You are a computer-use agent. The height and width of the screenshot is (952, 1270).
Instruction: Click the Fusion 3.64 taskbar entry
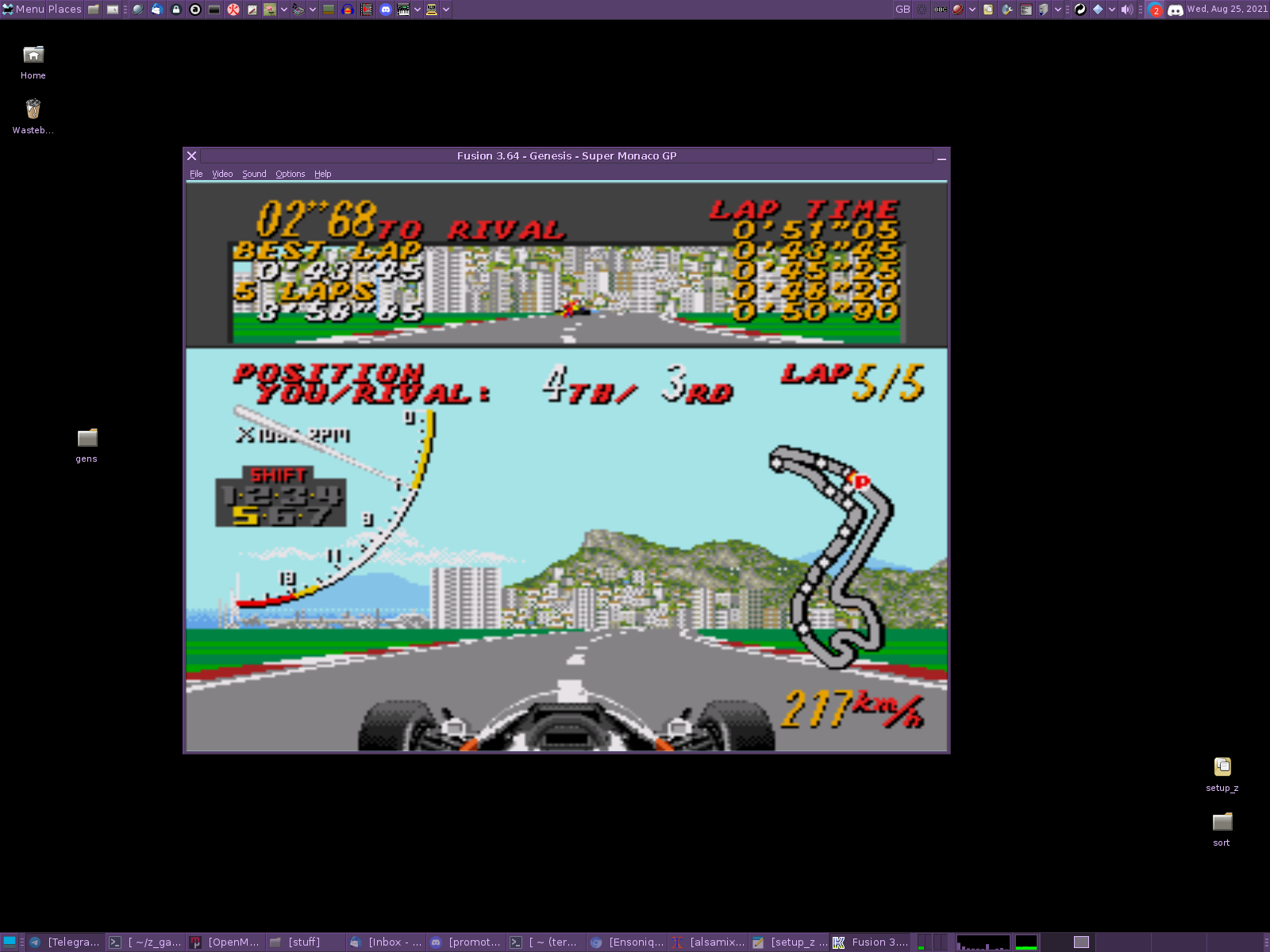870,942
